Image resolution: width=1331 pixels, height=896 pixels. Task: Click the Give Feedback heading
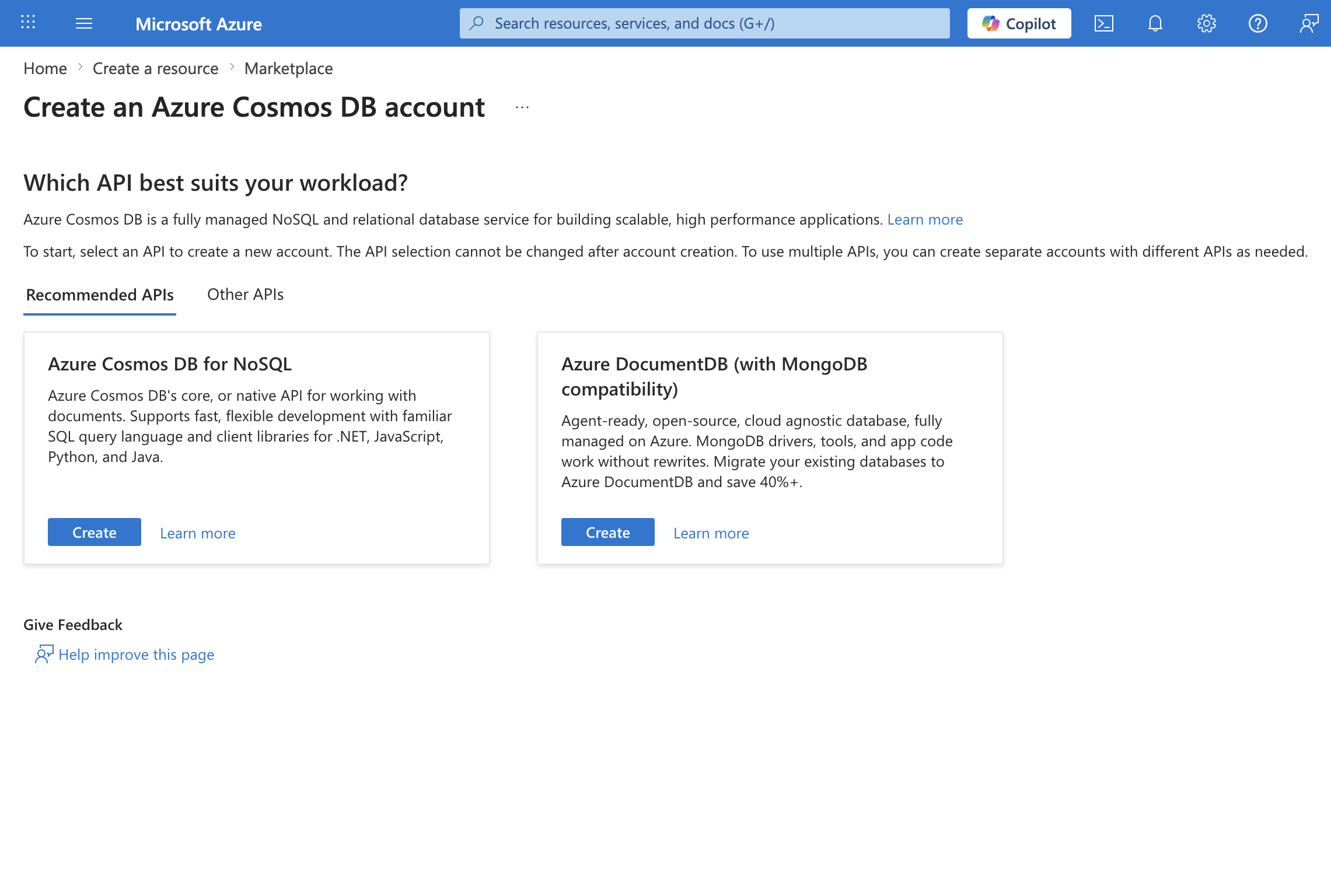[73, 625]
